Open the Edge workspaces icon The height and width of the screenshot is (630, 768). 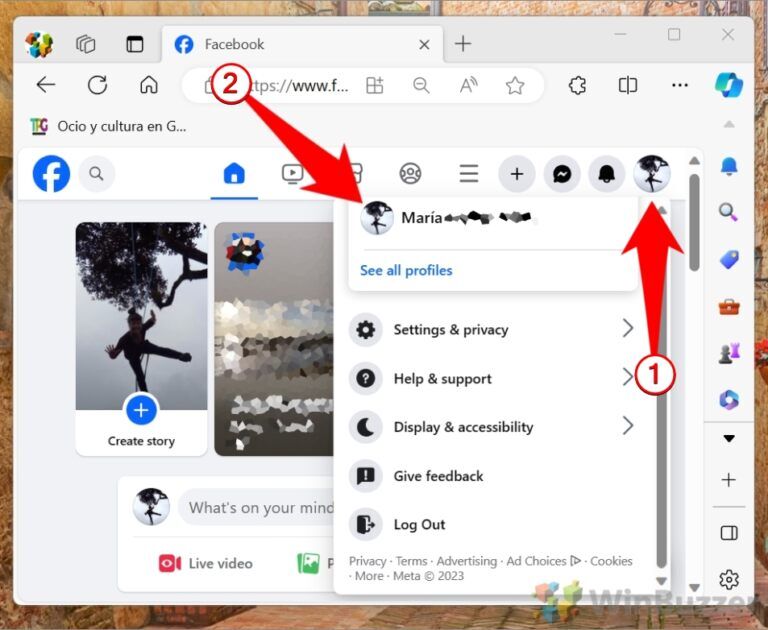[x=86, y=44]
